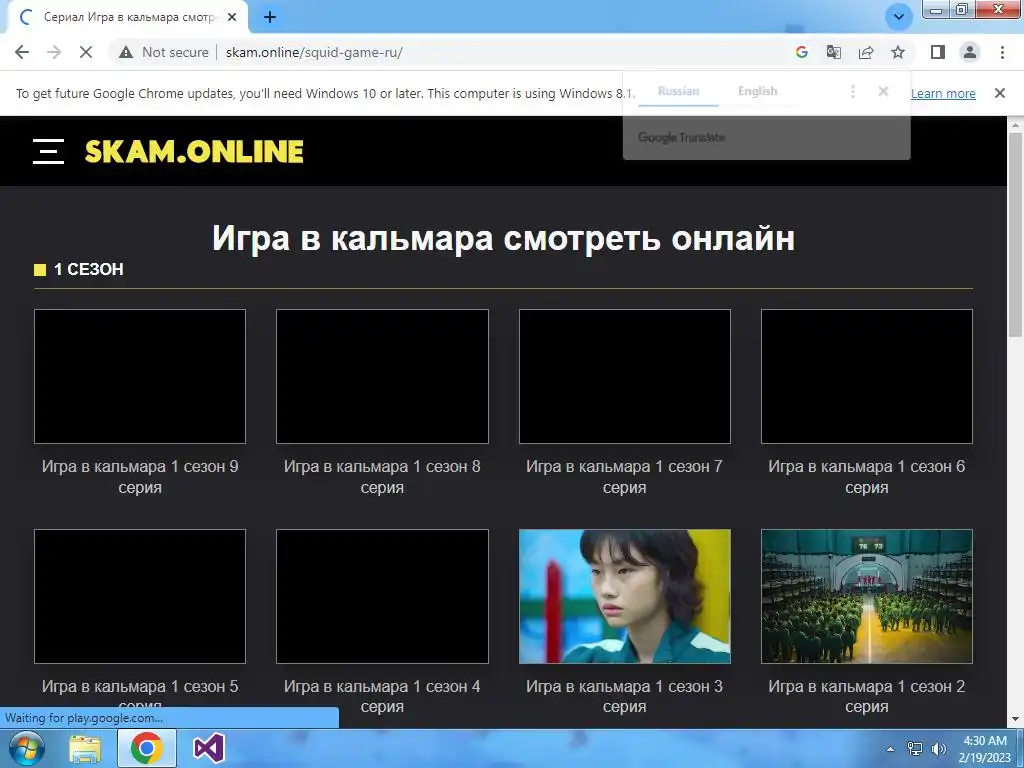This screenshot has height=768, width=1024.
Task: Show hidden system tray icons
Action: (890, 749)
